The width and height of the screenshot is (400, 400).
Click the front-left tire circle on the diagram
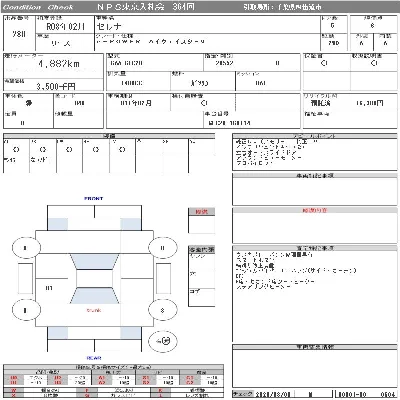[26, 248]
